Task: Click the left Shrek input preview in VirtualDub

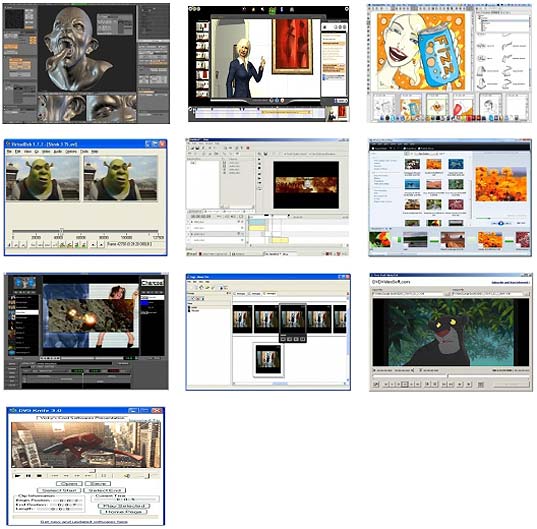Action: [42, 178]
